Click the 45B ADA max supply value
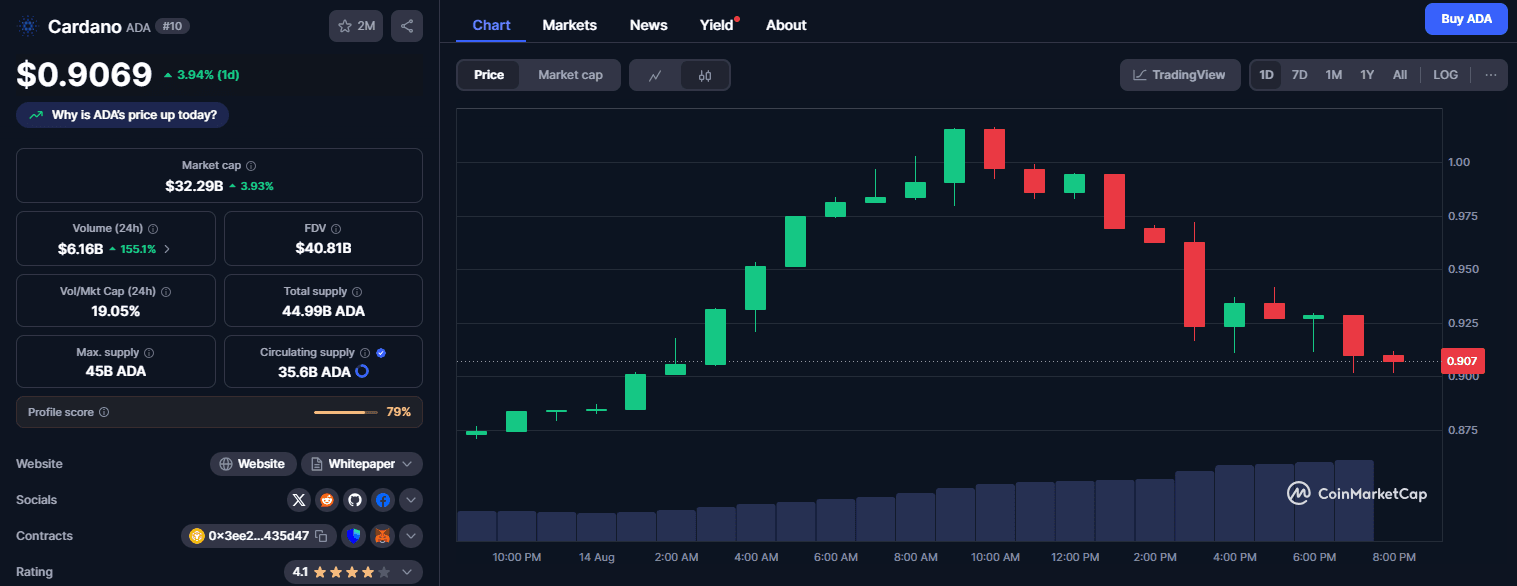Viewport: 1517px width, 586px height. pos(115,371)
